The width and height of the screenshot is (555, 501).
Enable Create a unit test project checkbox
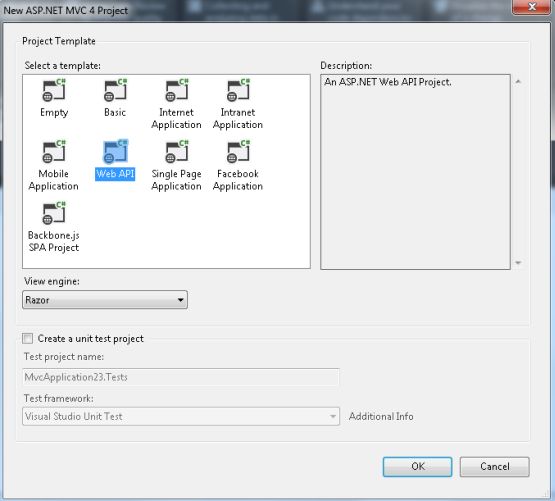click(x=27, y=338)
